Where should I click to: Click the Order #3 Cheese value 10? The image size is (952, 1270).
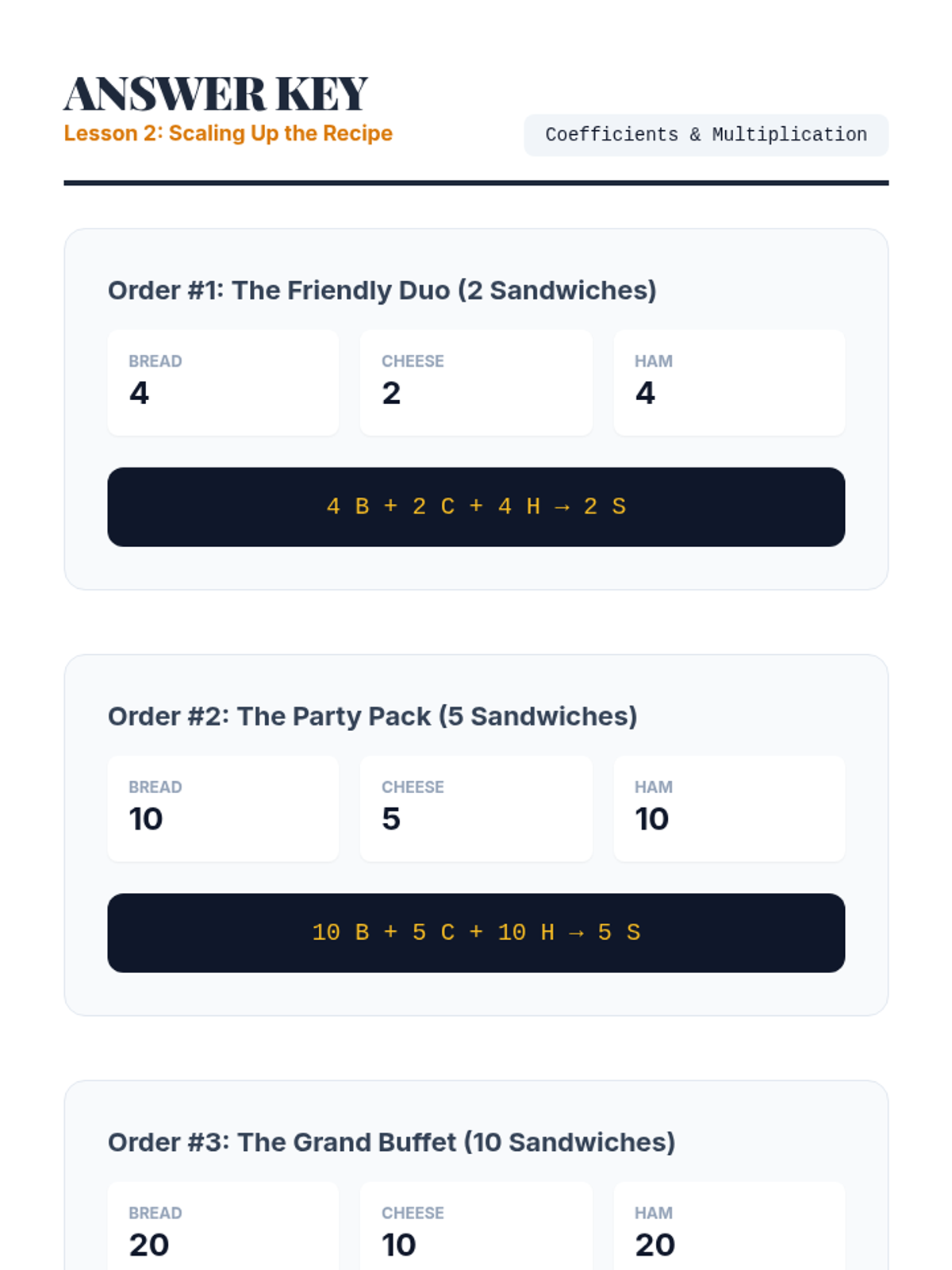399,1245
